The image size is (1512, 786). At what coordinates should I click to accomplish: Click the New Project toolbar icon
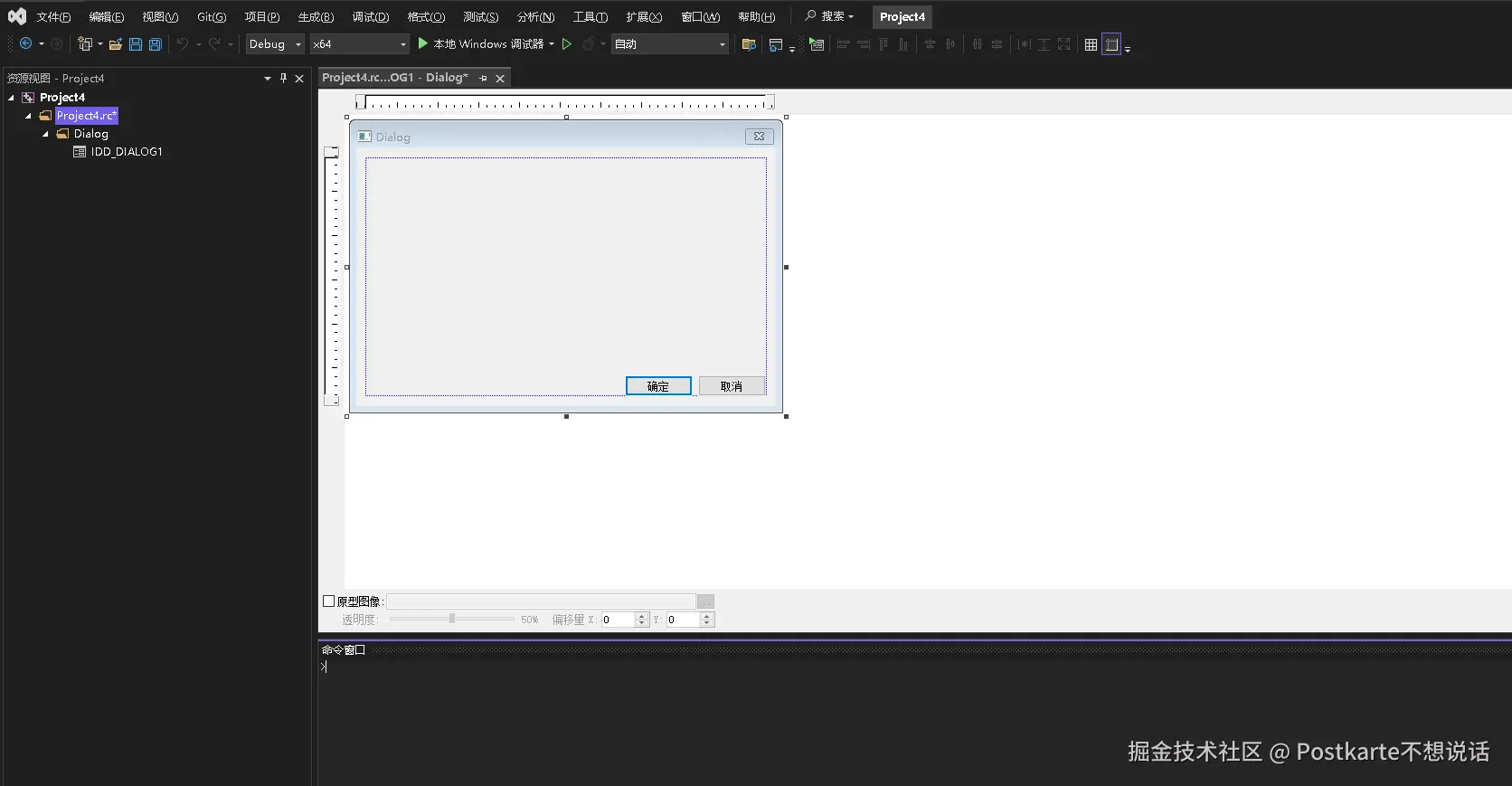click(85, 43)
